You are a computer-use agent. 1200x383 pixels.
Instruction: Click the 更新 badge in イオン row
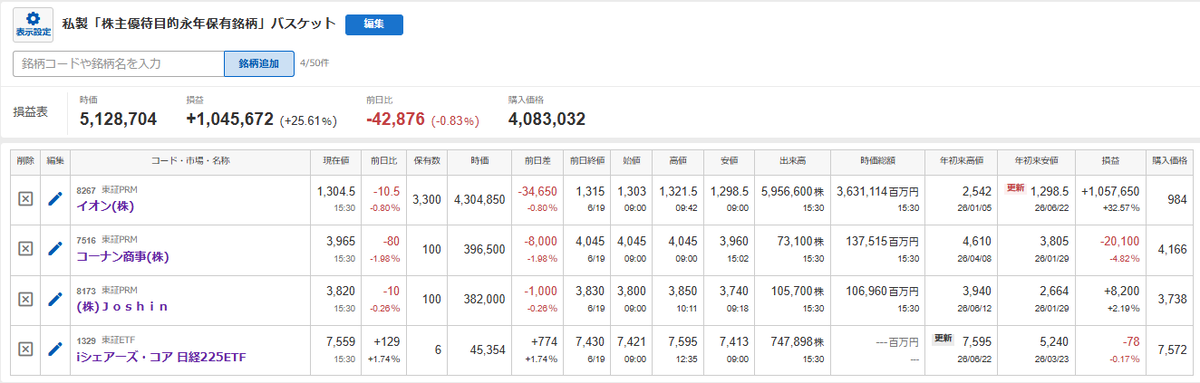click(x=1015, y=188)
